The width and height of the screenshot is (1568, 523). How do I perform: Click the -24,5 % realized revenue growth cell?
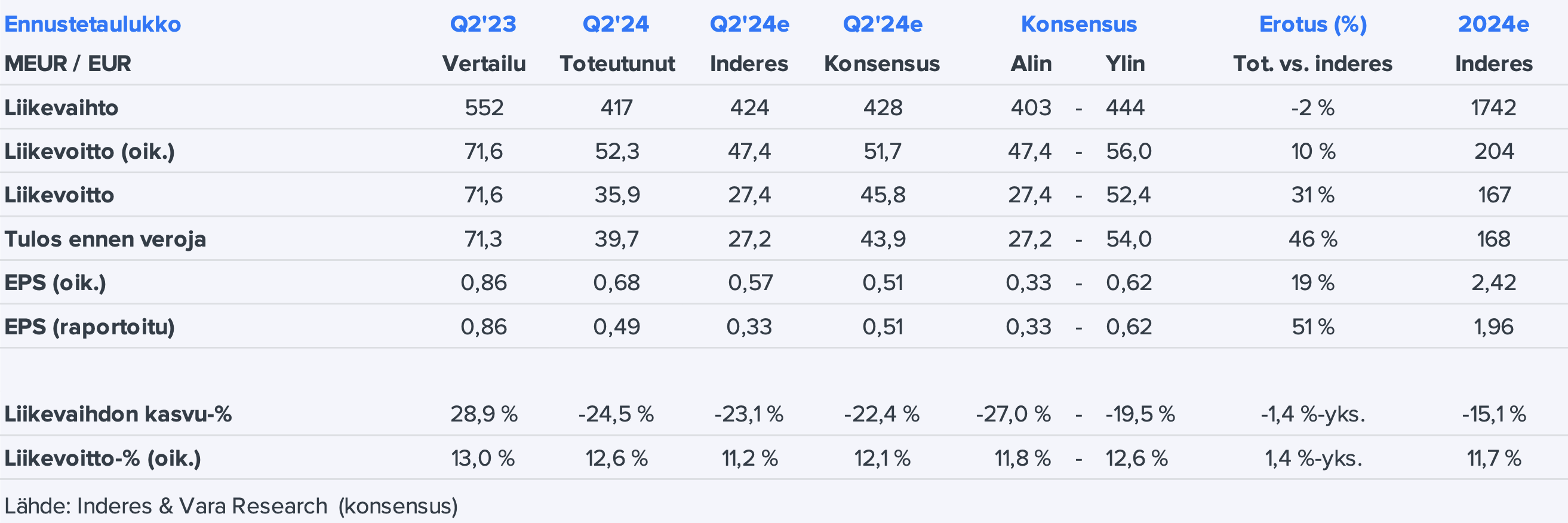(616, 414)
